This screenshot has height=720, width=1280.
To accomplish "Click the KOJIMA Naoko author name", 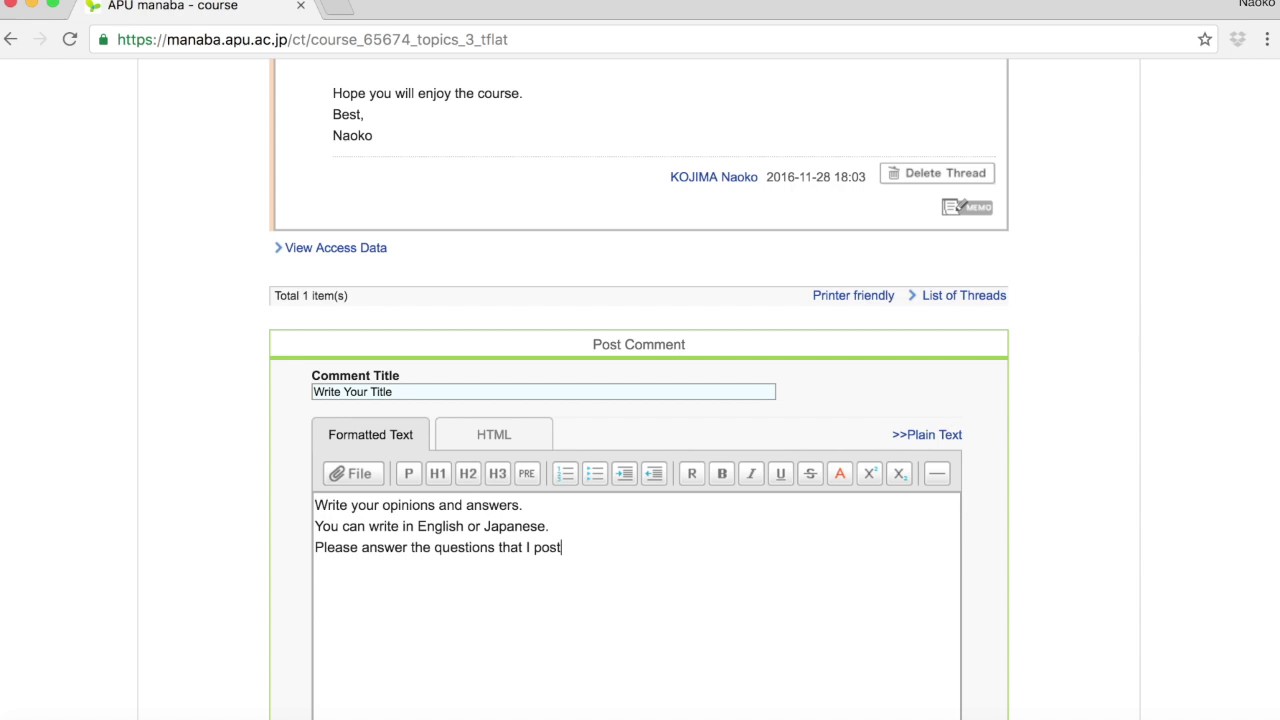I will pos(714,177).
